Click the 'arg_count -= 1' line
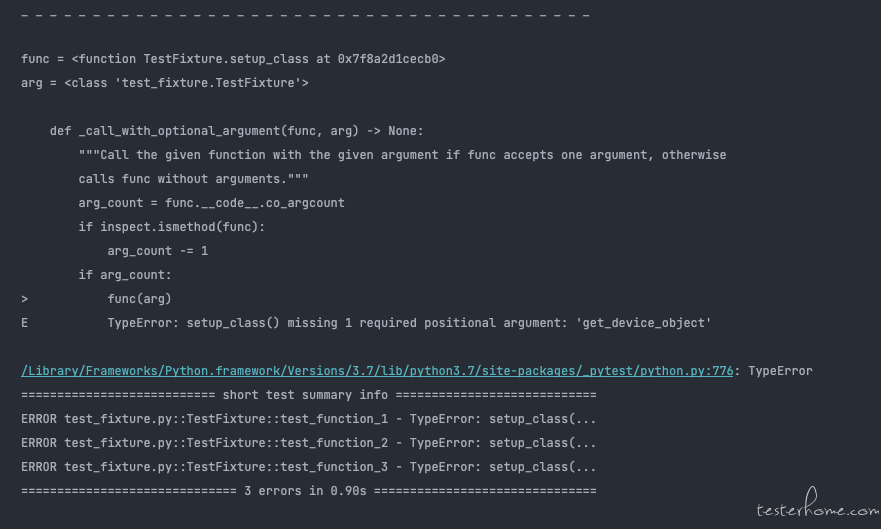The image size is (881, 529). (157, 251)
